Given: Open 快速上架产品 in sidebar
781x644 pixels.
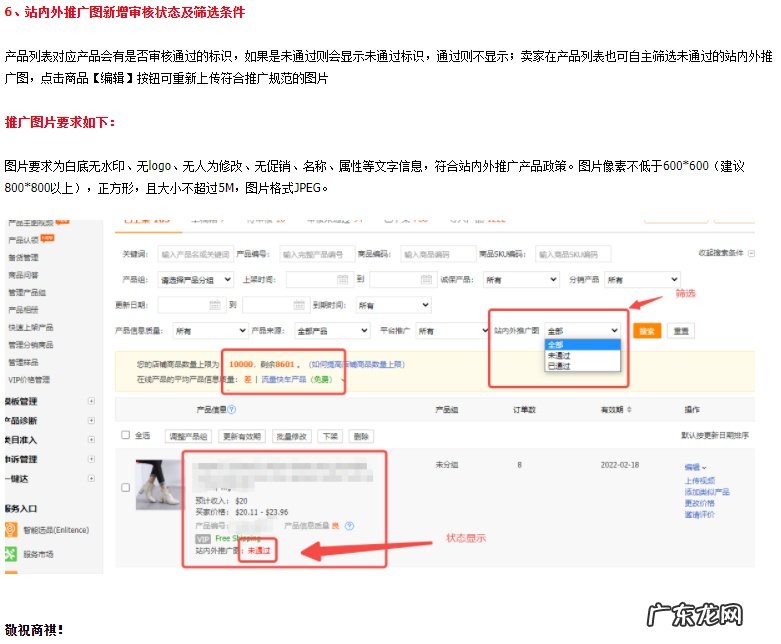Looking at the screenshot, I should 30,327.
